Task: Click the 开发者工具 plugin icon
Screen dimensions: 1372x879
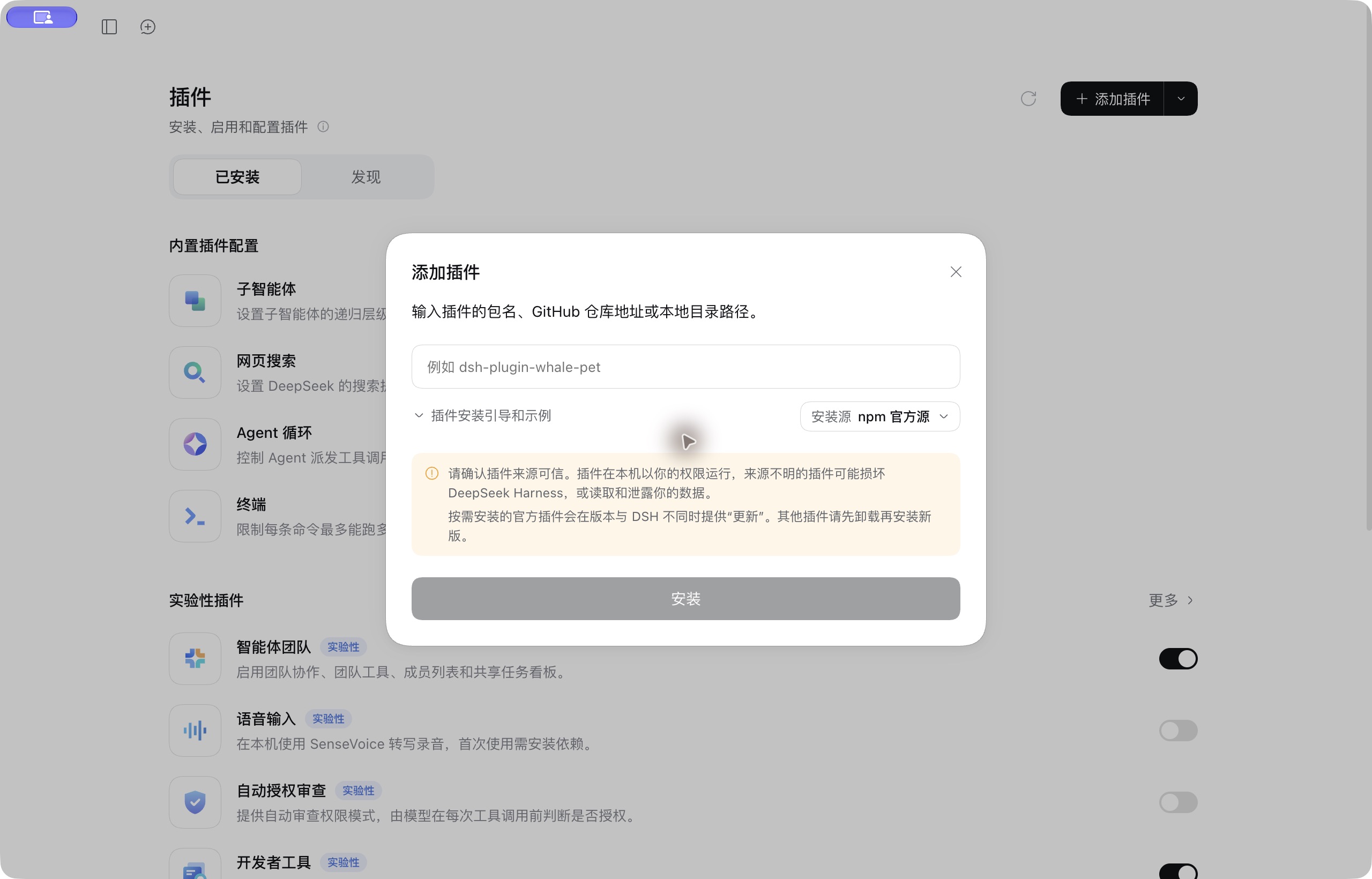Action: click(195, 864)
